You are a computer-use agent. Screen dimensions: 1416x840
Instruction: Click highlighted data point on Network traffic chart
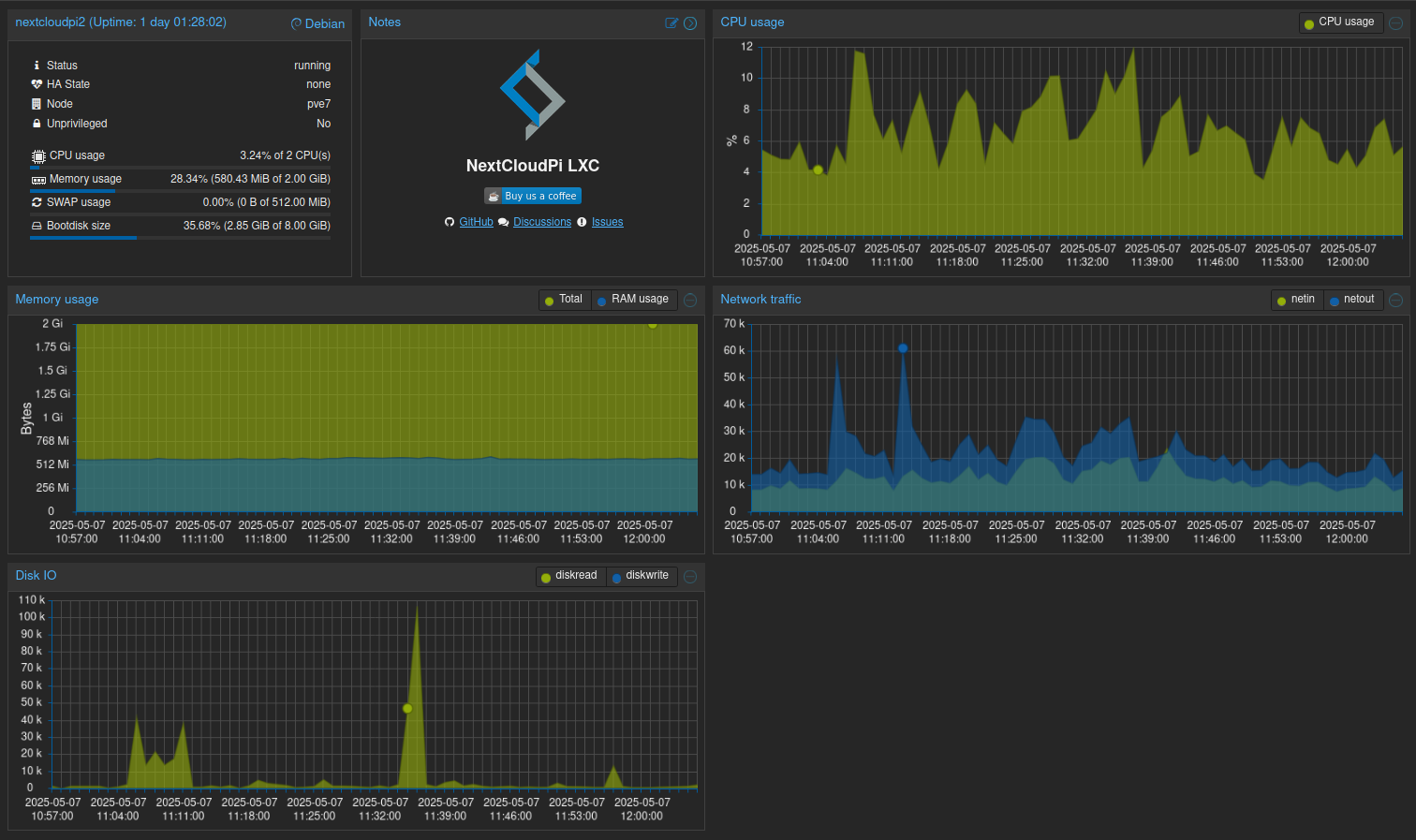point(903,348)
